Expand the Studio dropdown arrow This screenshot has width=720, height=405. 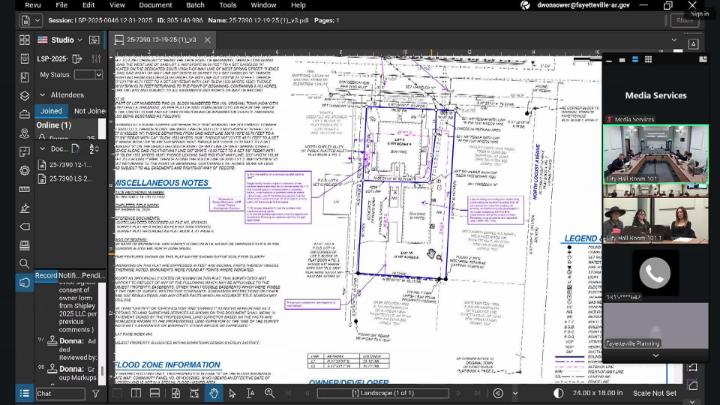[82, 40]
